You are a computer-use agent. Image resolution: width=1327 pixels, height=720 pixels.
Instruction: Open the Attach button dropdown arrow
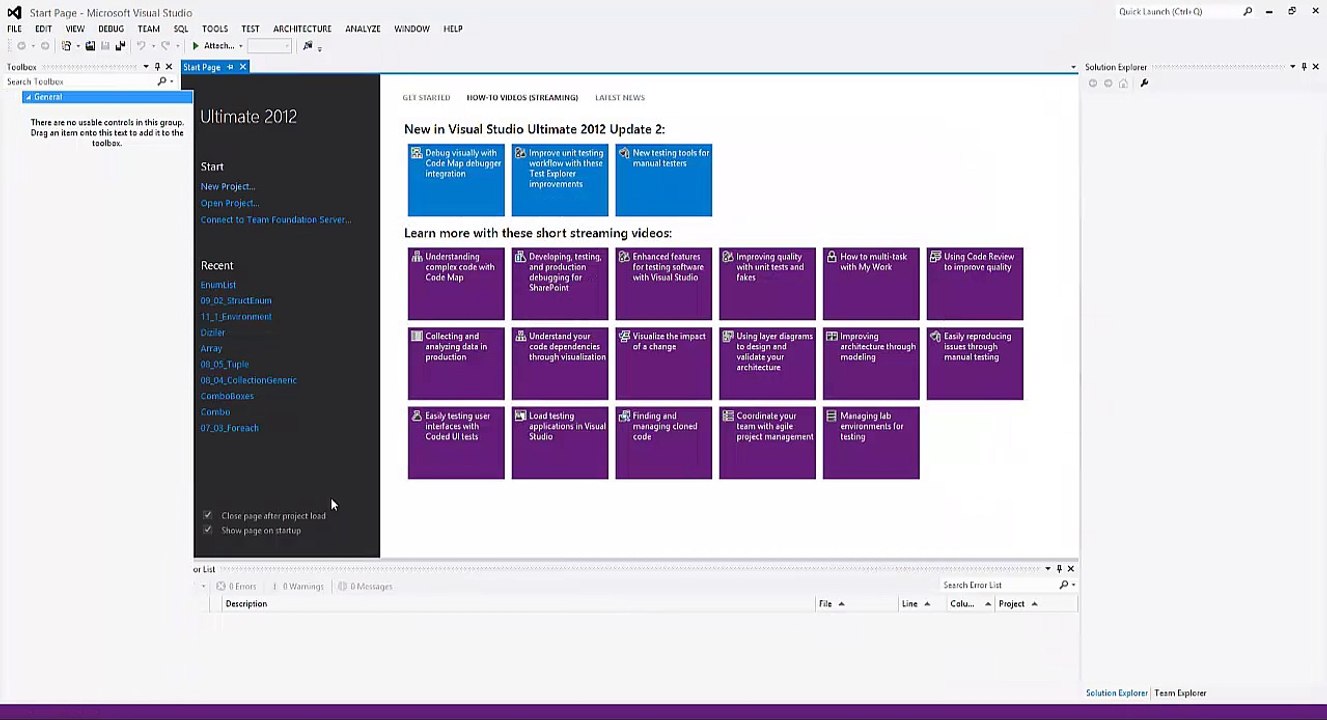click(x=239, y=46)
